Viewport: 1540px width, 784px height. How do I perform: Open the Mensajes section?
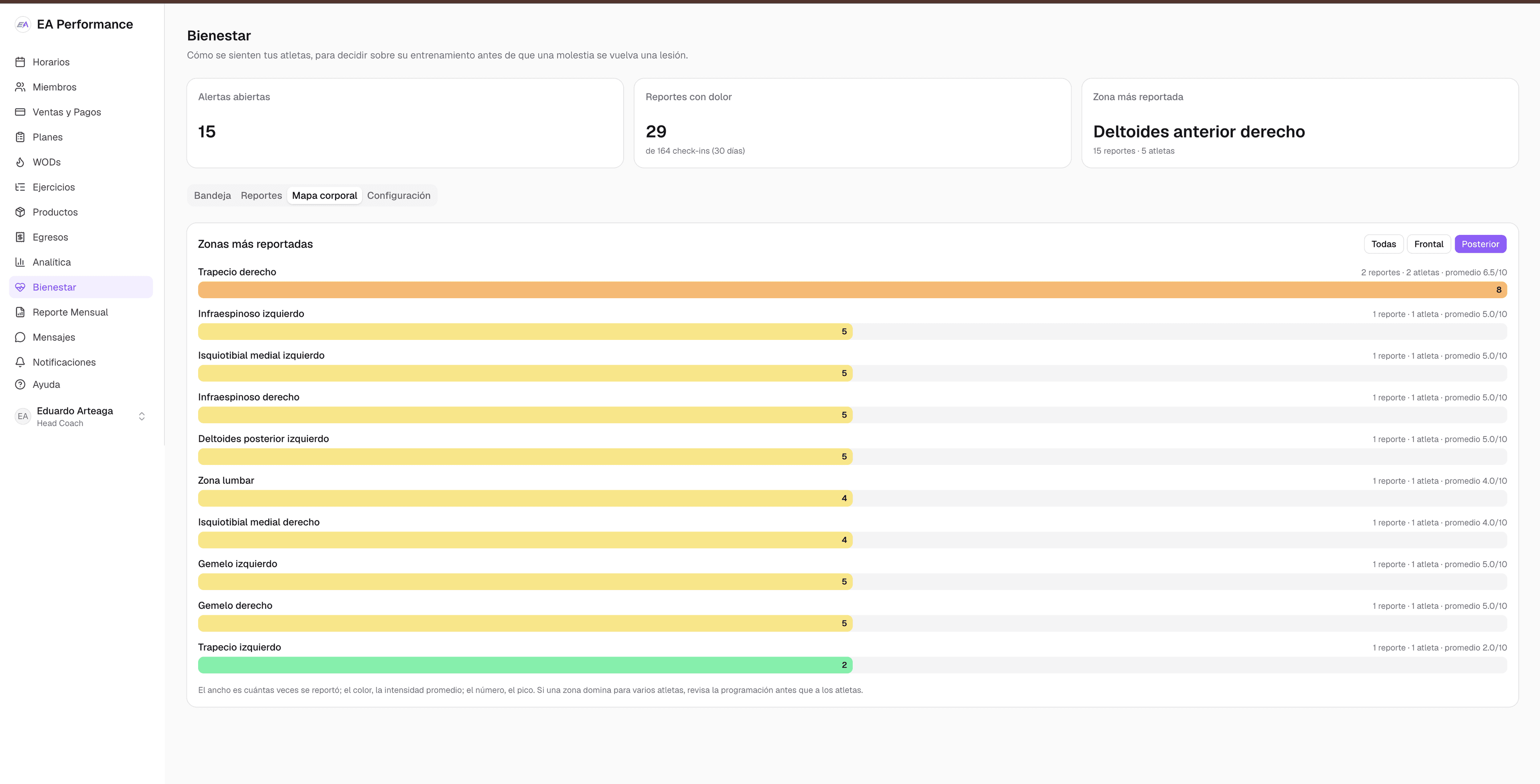[x=81, y=337]
